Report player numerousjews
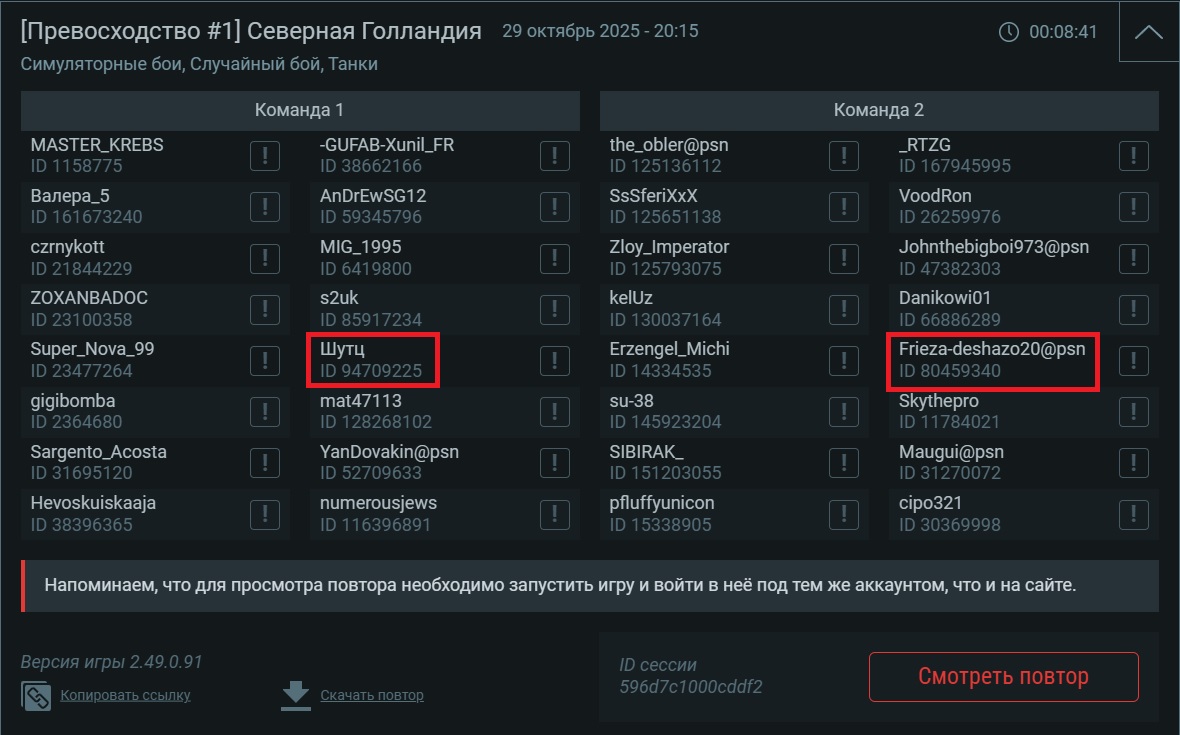1180x735 pixels. (554, 514)
